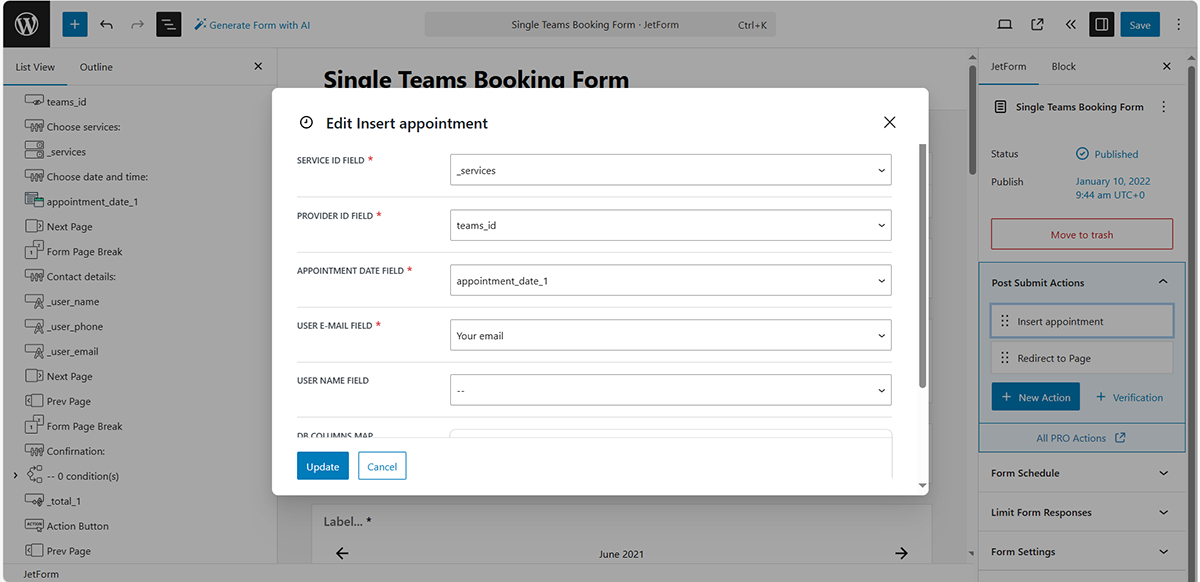Image resolution: width=1200 pixels, height=582 pixels.
Task: Save the form
Action: [1140, 25]
